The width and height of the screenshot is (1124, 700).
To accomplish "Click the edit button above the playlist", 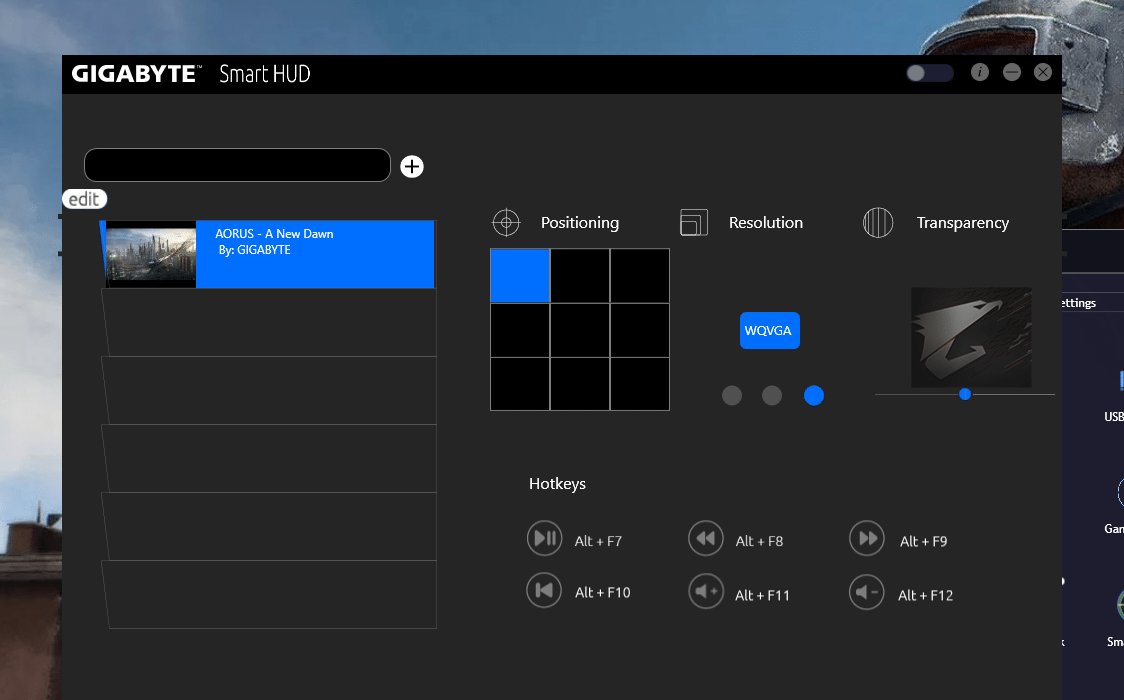I will coord(85,199).
